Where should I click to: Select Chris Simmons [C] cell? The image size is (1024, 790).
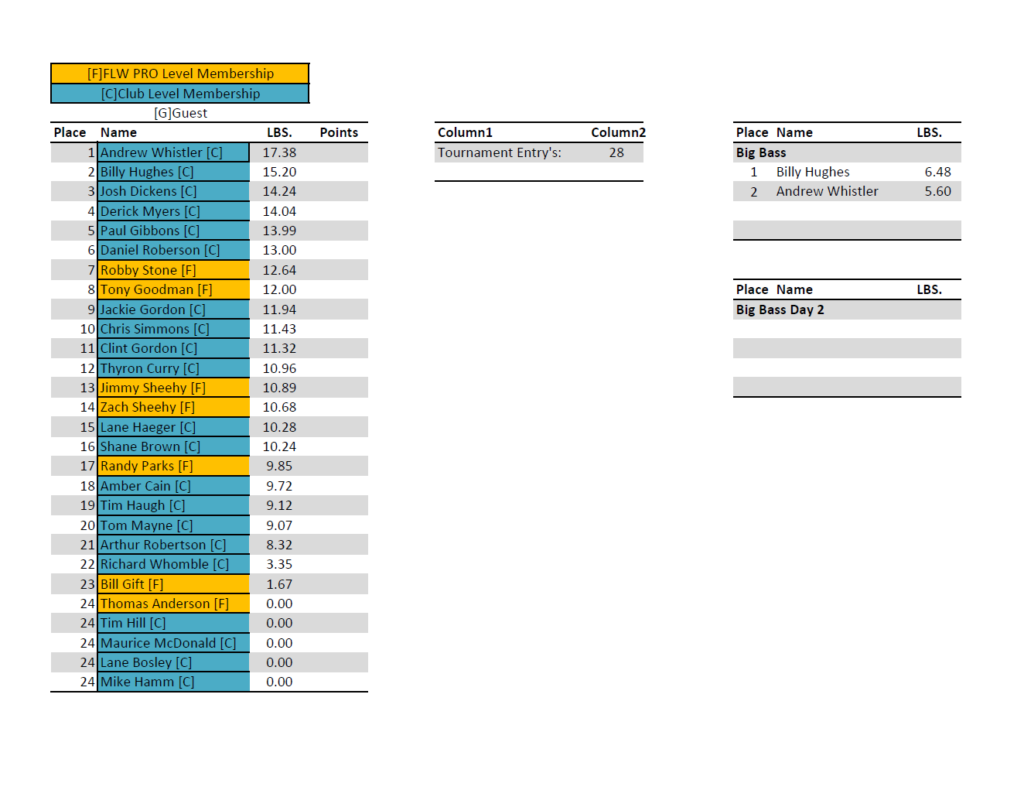pos(173,329)
